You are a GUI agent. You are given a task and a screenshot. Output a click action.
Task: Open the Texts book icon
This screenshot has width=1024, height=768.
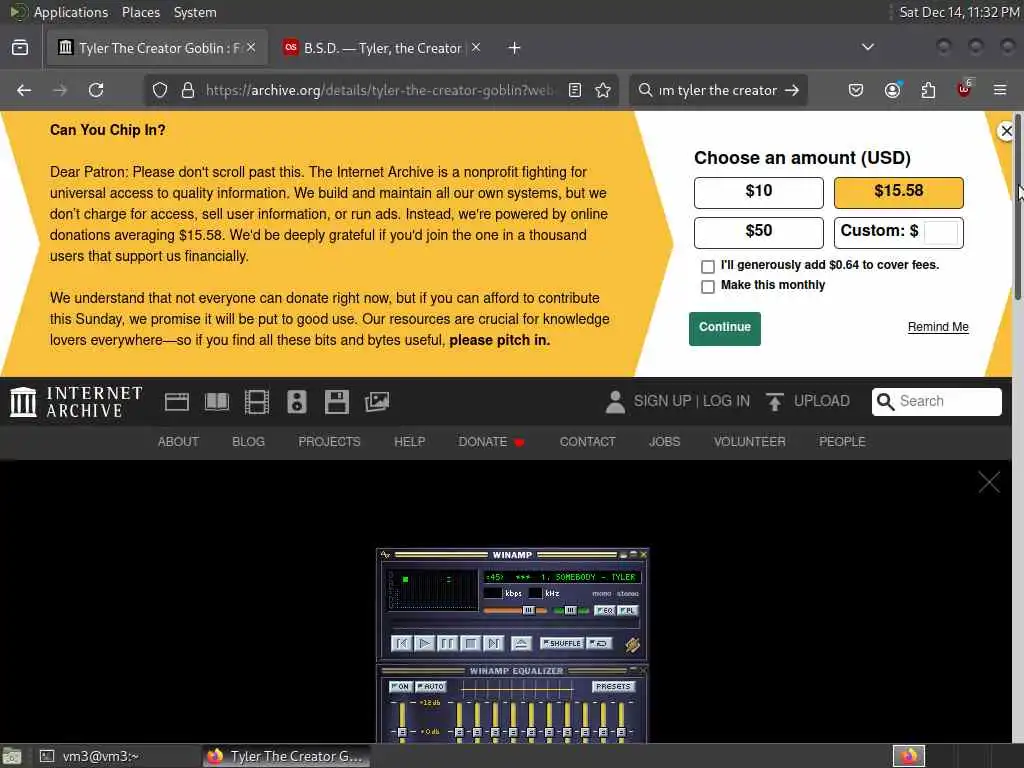217,402
